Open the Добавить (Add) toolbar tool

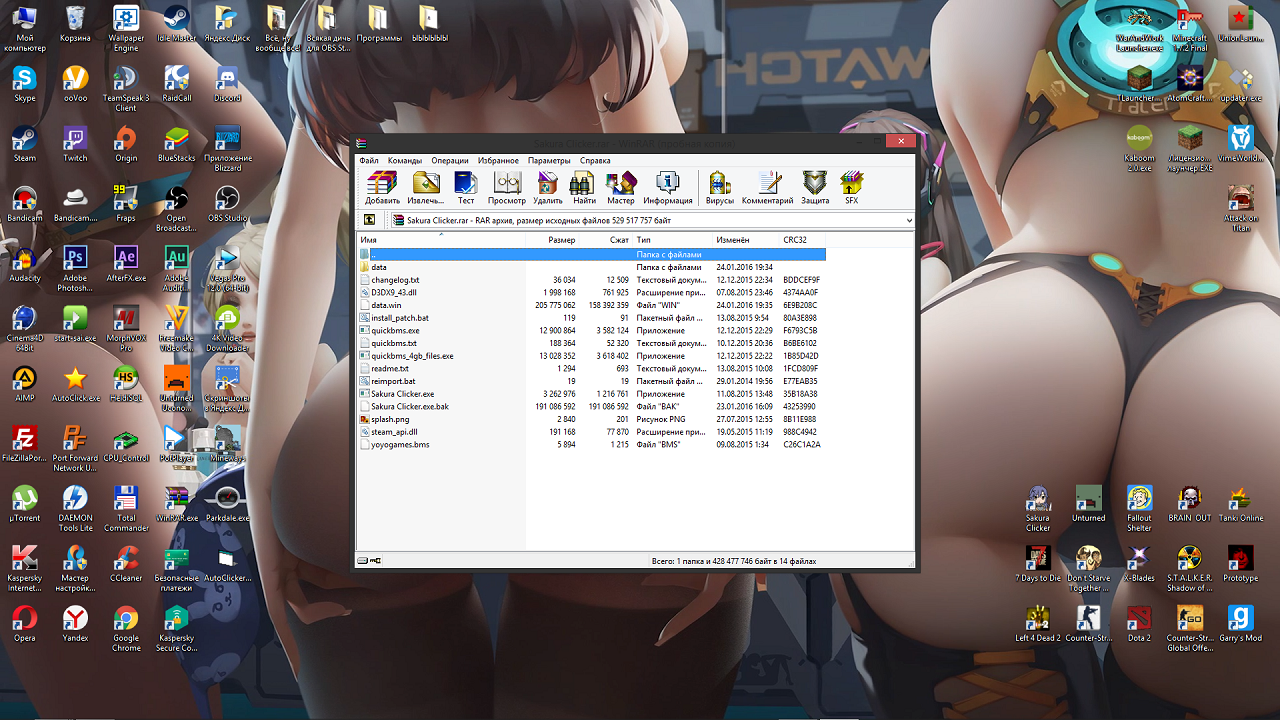(382, 187)
